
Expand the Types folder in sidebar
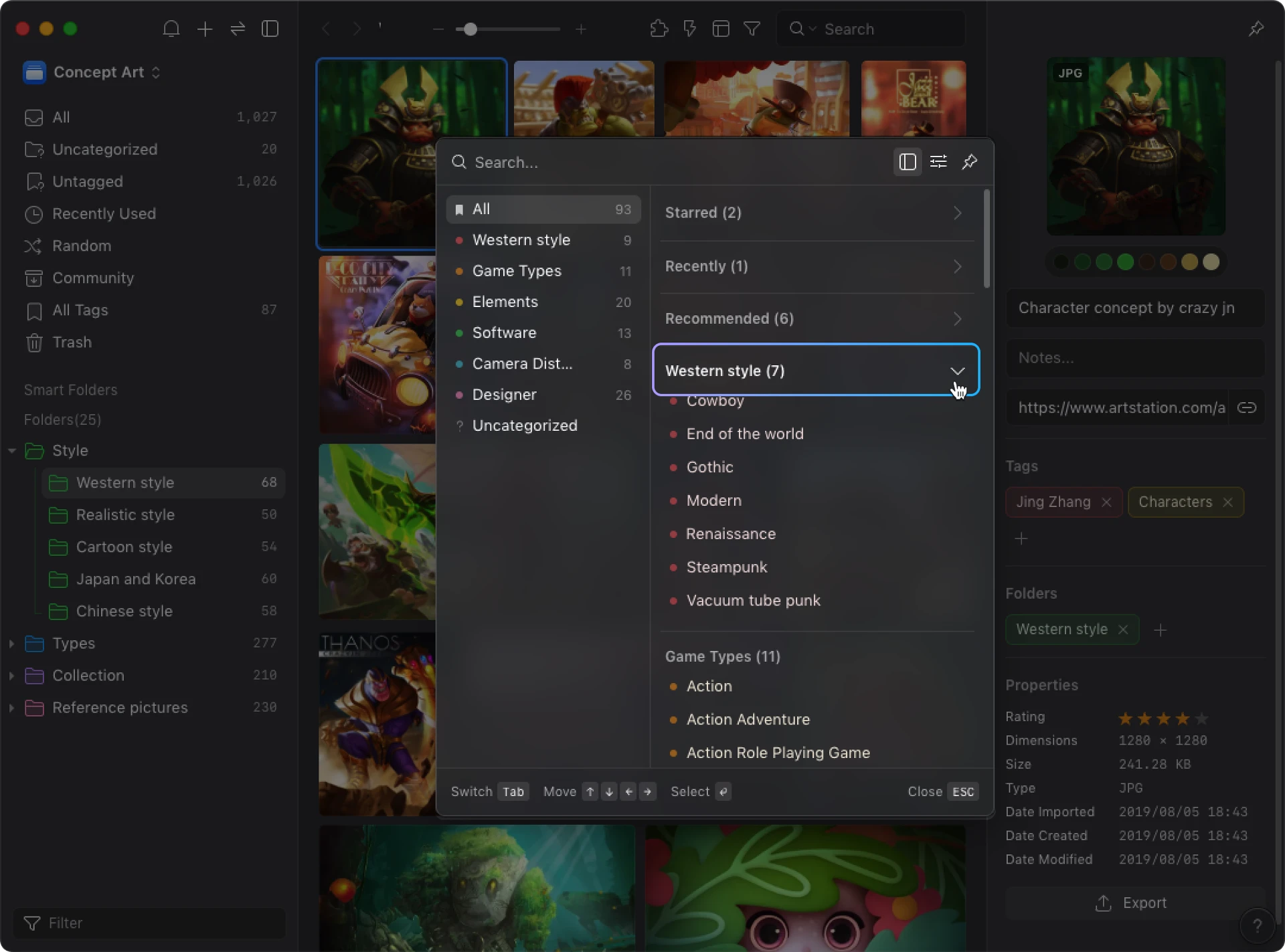(11, 644)
